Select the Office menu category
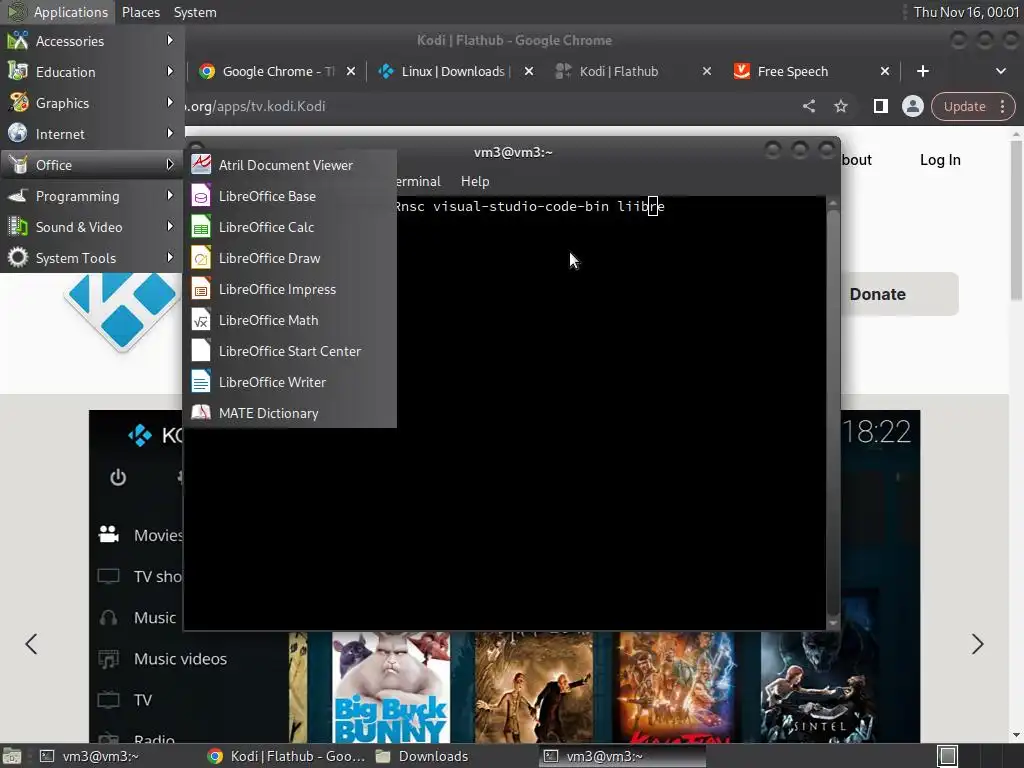 (92, 165)
